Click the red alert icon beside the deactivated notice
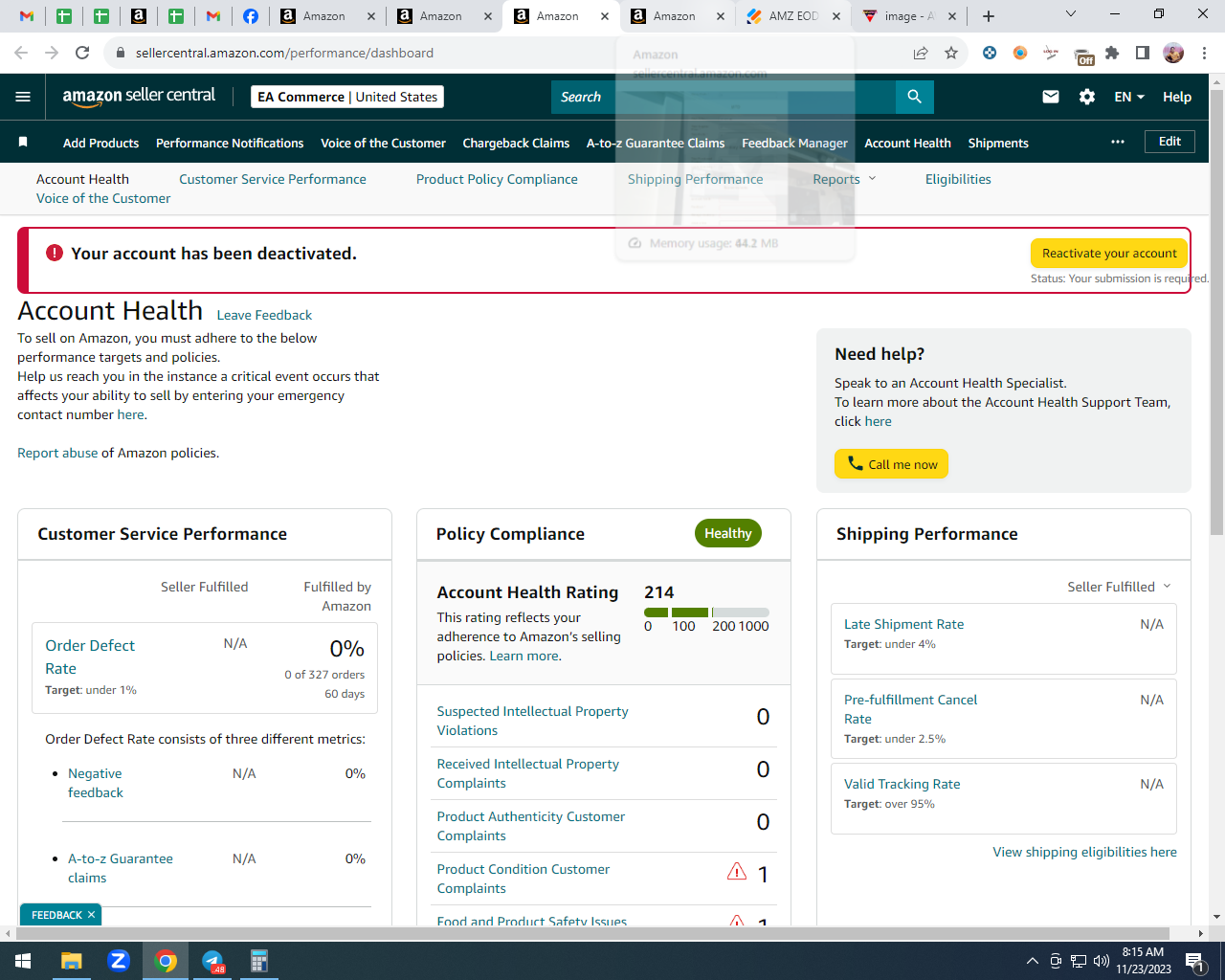 (55, 253)
